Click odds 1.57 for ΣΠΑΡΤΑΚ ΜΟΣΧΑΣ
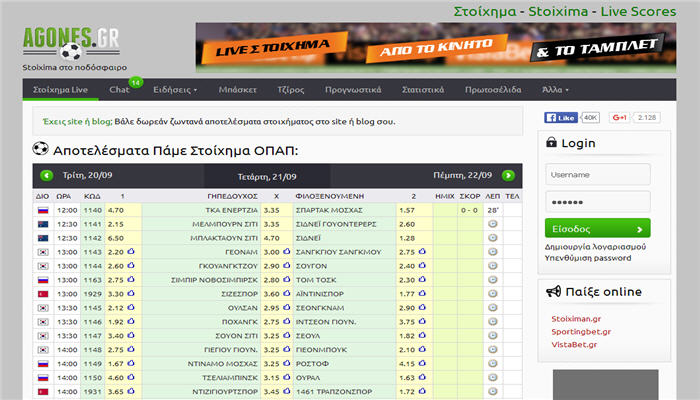 pos(407,210)
